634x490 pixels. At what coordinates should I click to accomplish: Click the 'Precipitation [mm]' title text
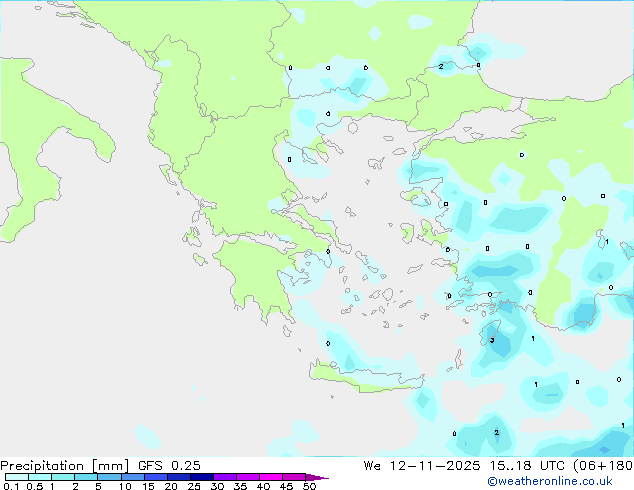tap(64, 466)
